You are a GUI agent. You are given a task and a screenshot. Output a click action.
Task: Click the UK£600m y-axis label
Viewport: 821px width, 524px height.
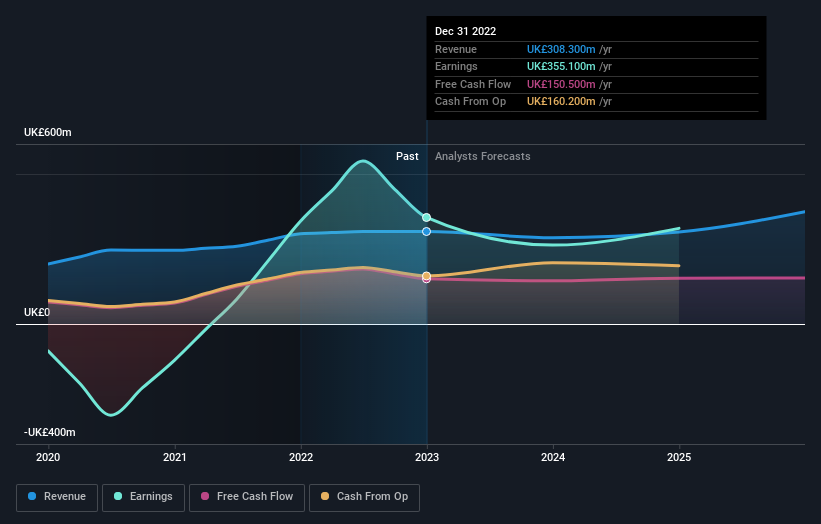click(x=48, y=132)
